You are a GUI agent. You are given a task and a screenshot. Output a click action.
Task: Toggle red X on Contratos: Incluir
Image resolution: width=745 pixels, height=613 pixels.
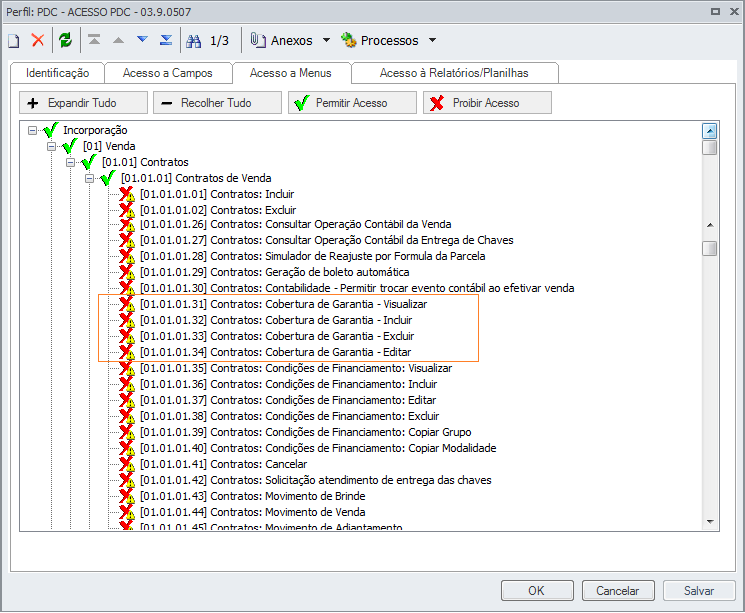(127, 194)
